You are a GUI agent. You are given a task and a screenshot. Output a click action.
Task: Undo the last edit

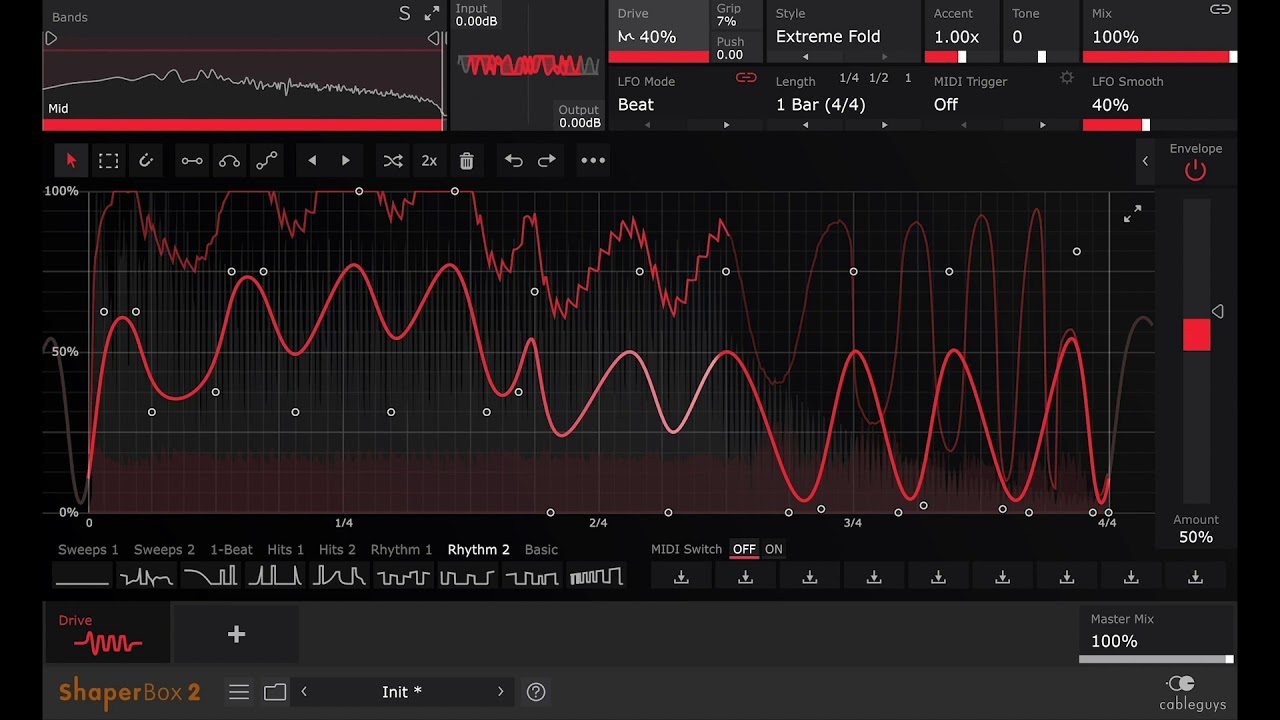click(513, 160)
